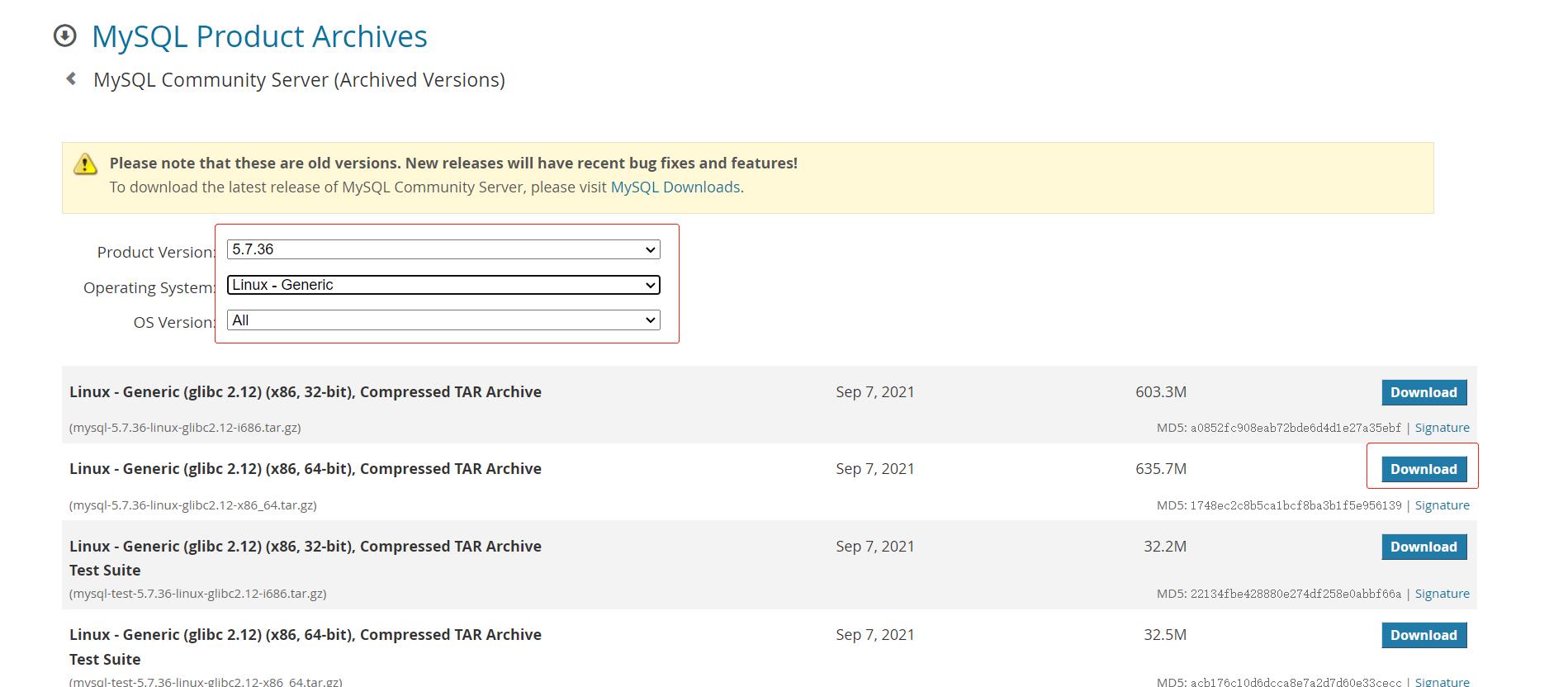Click the yellow warning triangle icon

point(85,163)
